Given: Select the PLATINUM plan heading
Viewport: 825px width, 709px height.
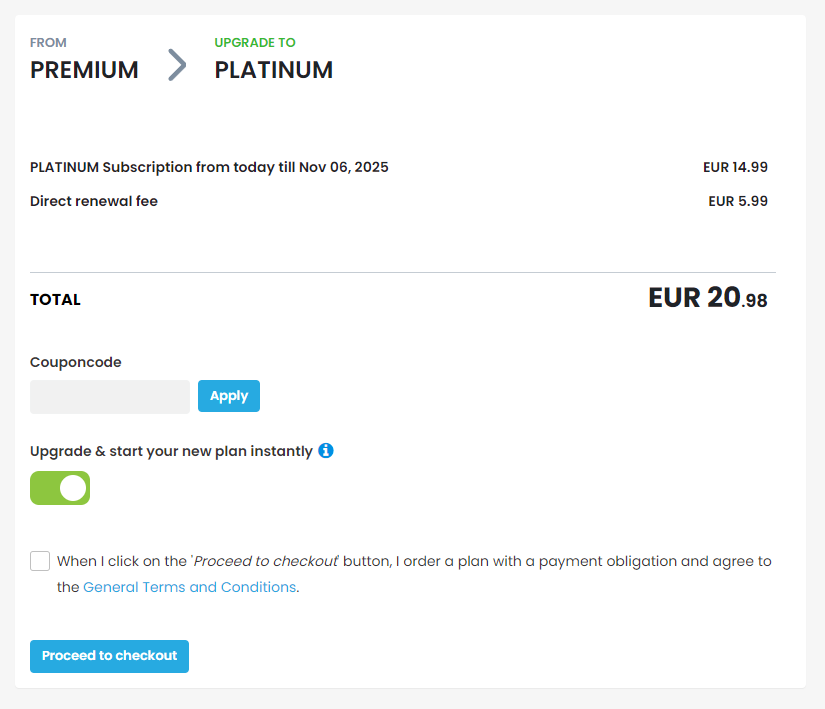Looking at the screenshot, I should tap(274, 70).
